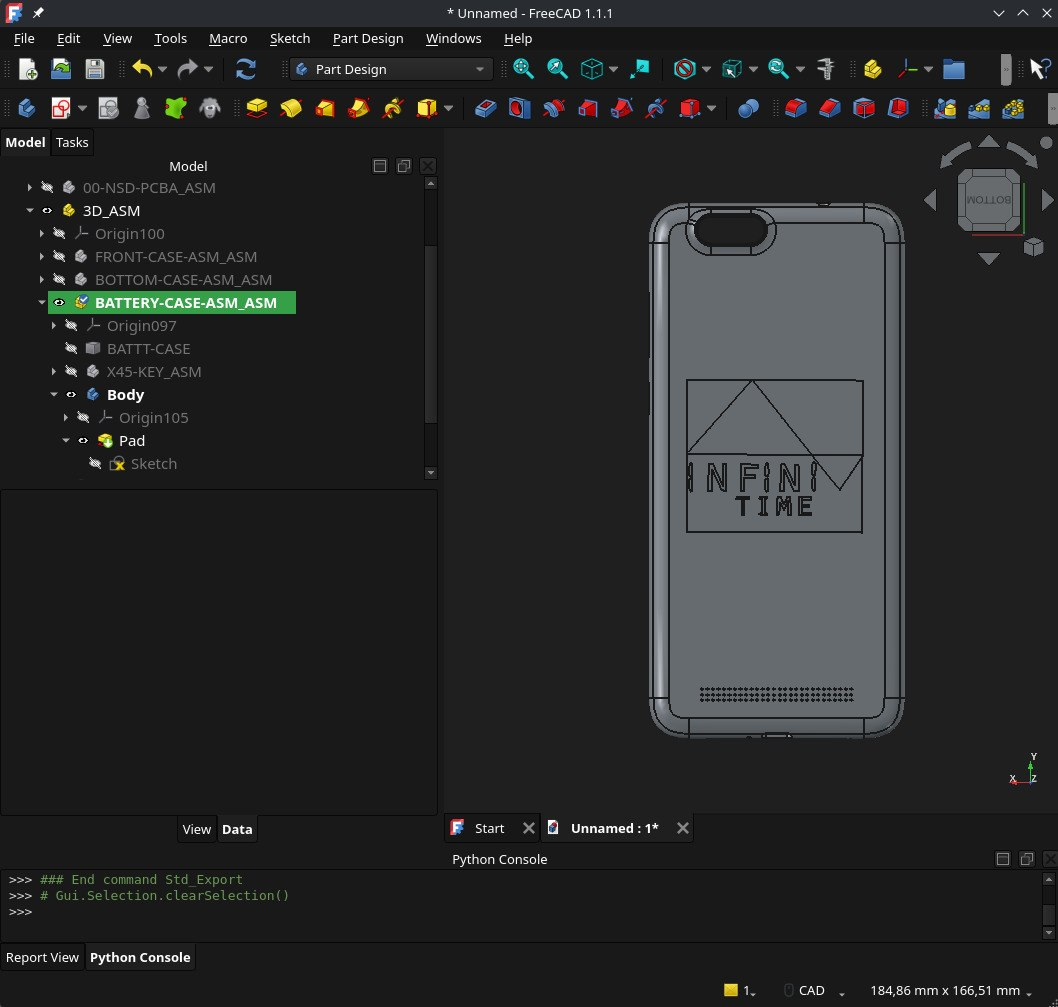Image resolution: width=1058 pixels, height=1007 pixels.
Task: Hide BATTERY-CASE-ASM_ASM with its eye icon
Action: tap(59, 302)
